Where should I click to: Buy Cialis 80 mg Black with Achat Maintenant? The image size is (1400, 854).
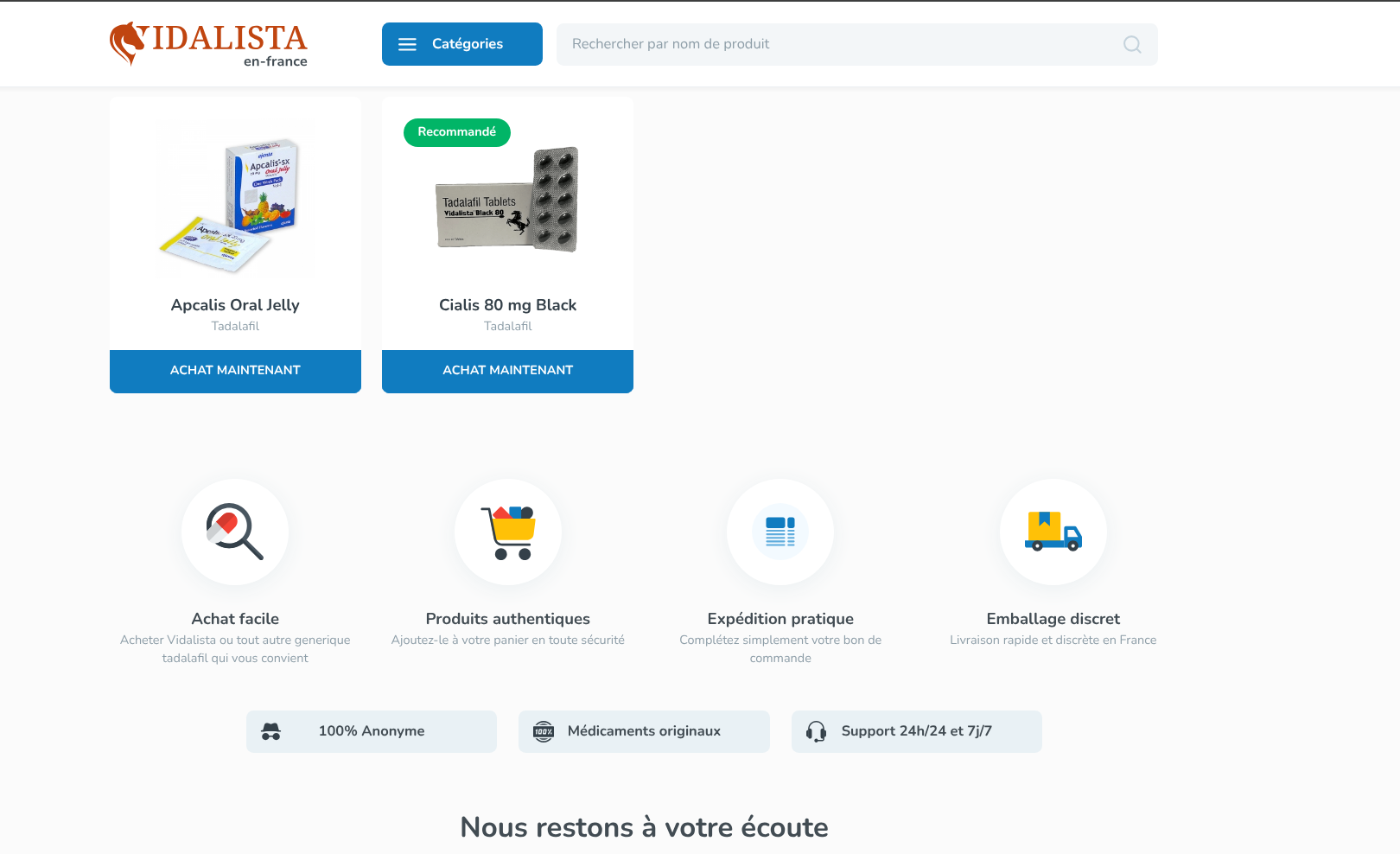[507, 371]
